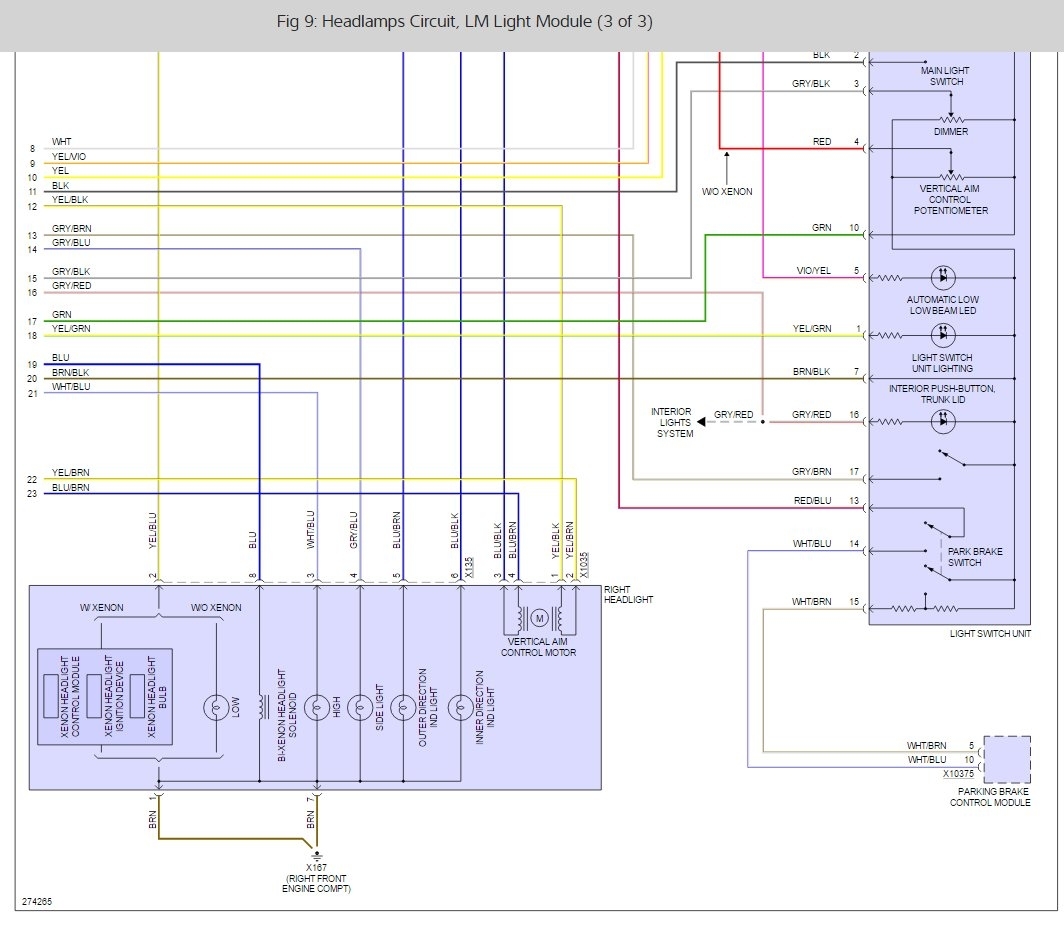Image resolution: width=1064 pixels, height=926 pixels.
Task: Click the Vertical Aim Control Motor symbol
Action: (x=539, y=618)
